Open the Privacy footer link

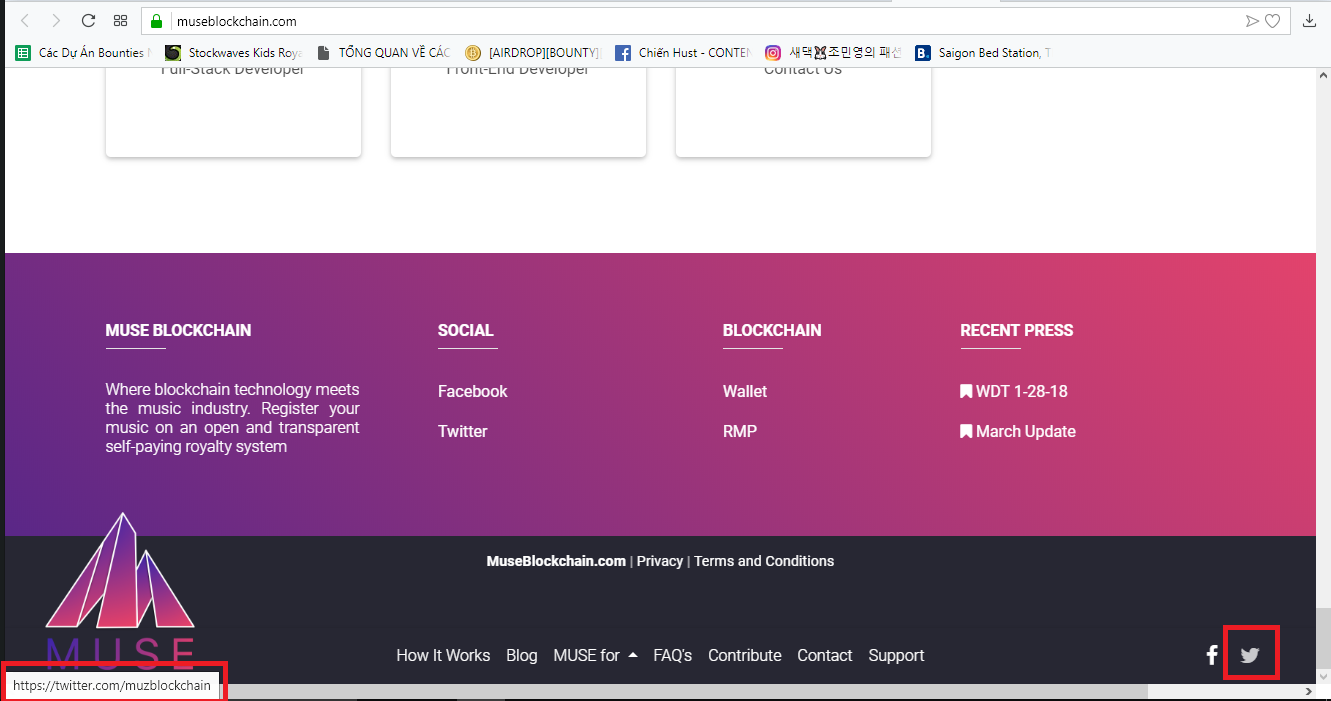click(660, 561)
